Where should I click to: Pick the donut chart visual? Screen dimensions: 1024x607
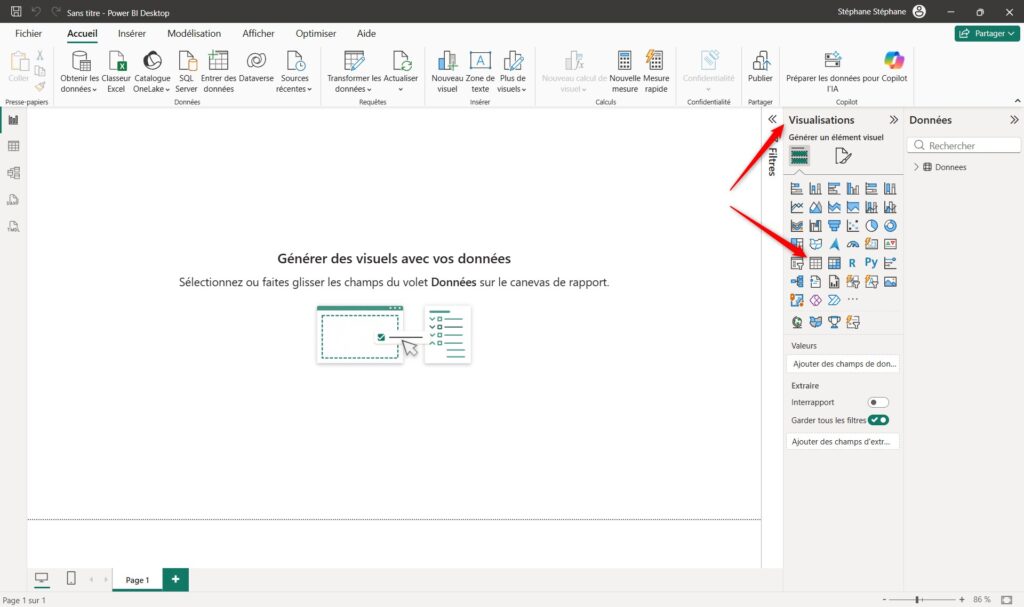890,225
